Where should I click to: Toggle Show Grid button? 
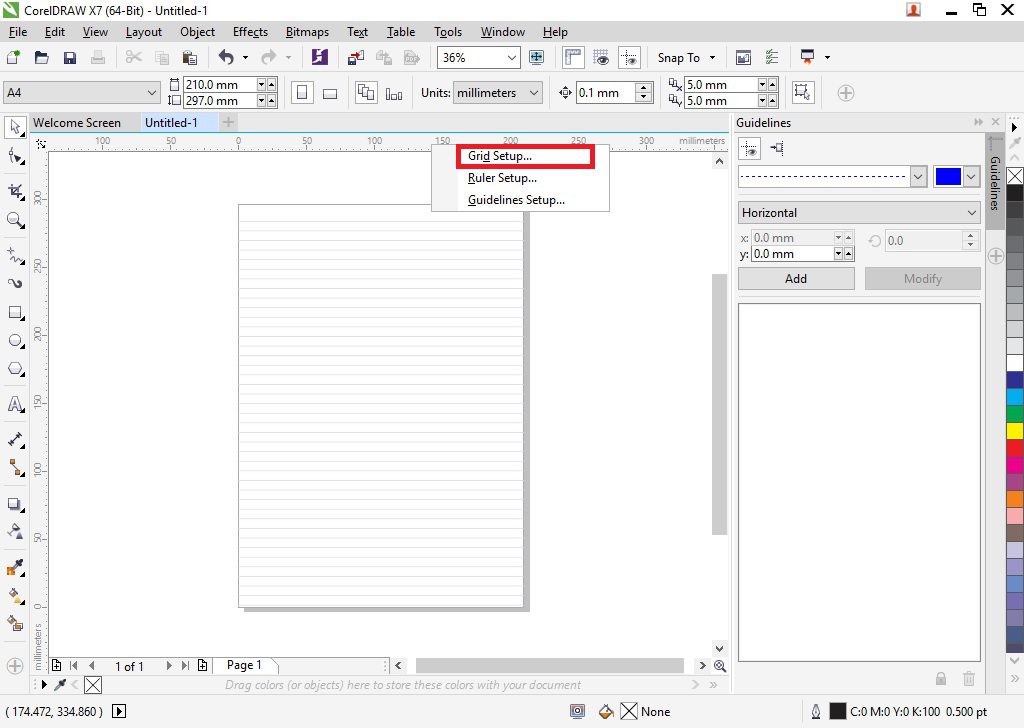click(601, 57)
